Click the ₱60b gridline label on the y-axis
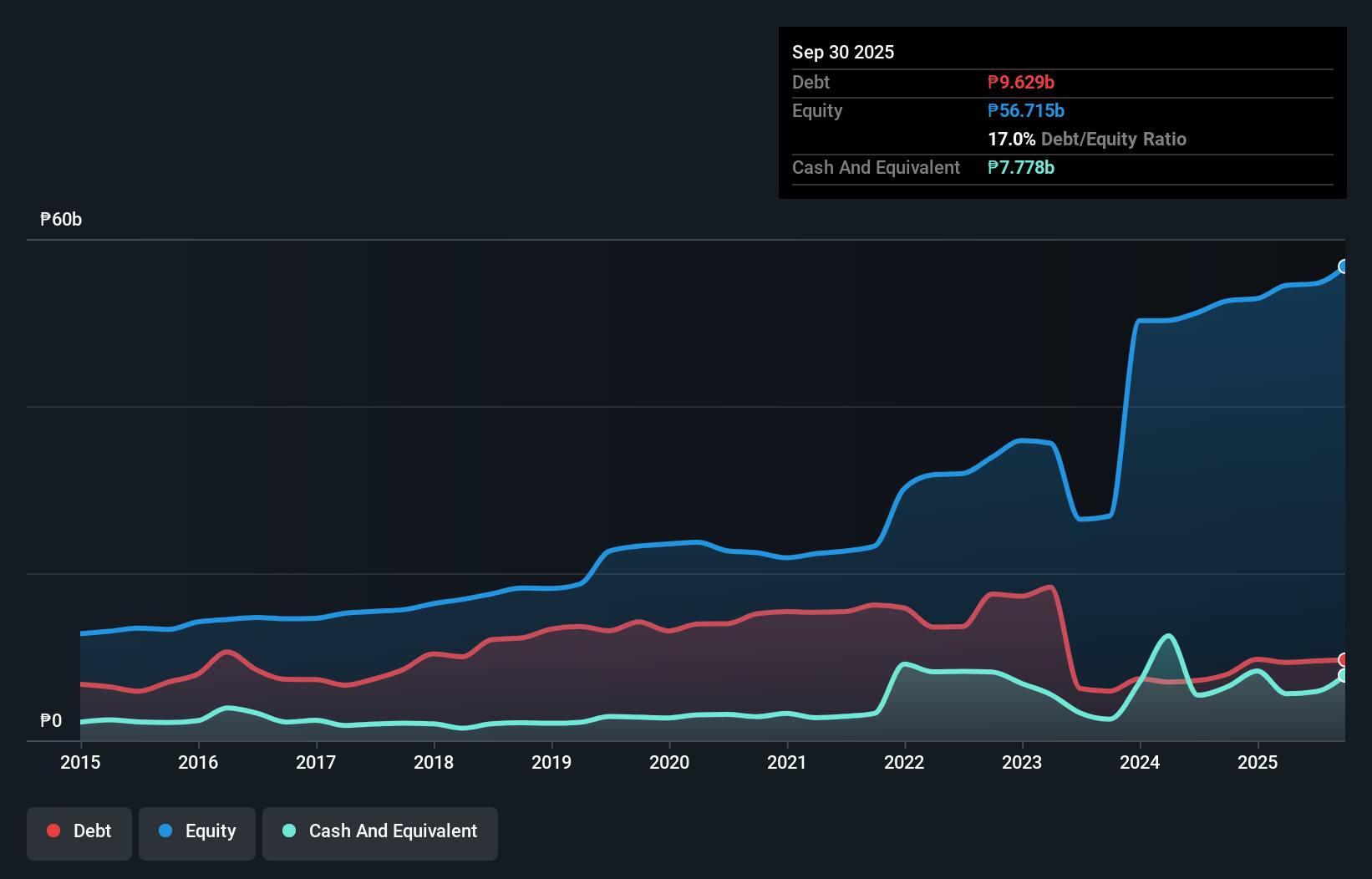The image size is (1372, 879). [x=59, y=219]
